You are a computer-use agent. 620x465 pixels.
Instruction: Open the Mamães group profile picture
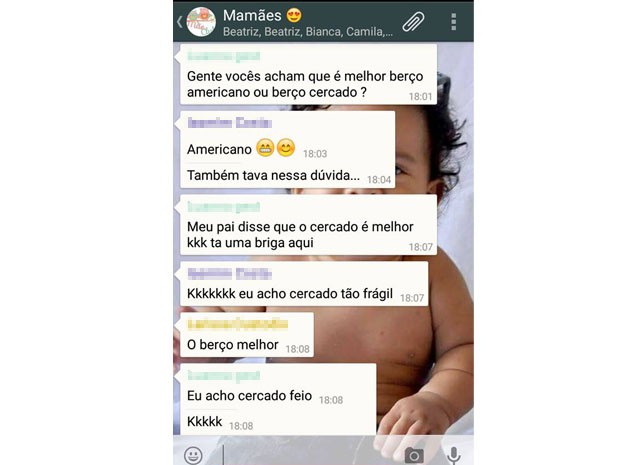point(201,22)
